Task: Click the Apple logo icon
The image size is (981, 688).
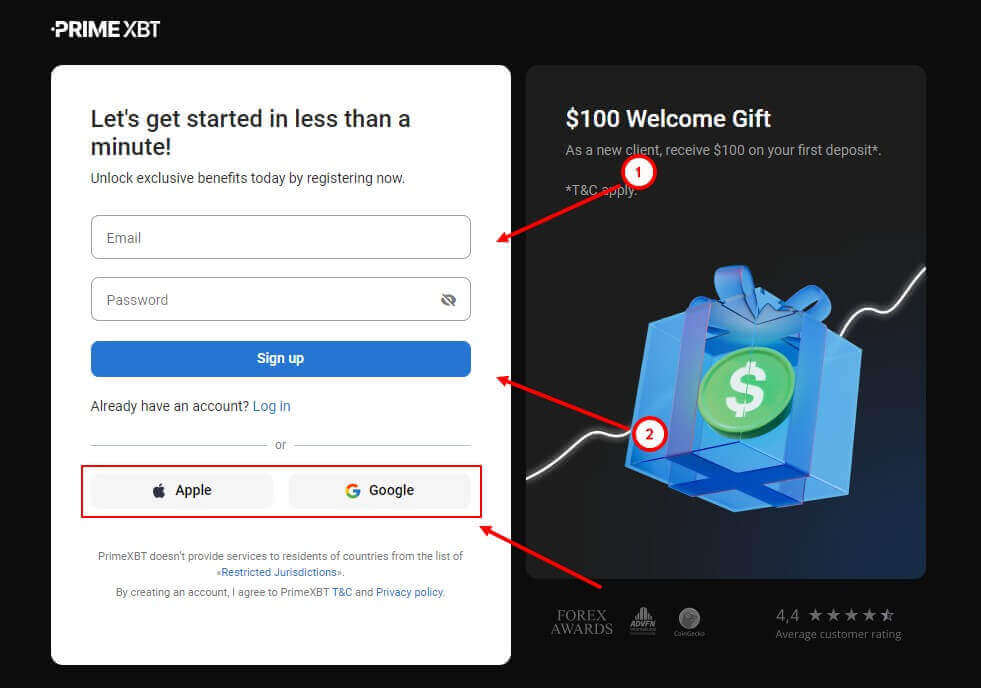Action: click(x=159, y=491)
